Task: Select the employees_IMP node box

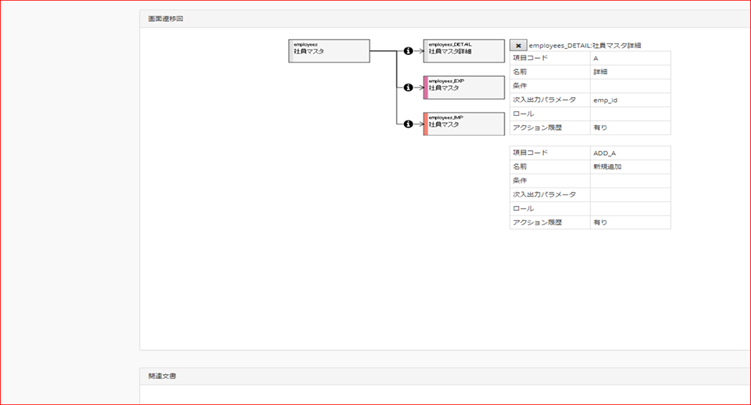Action: coord(466,124)
